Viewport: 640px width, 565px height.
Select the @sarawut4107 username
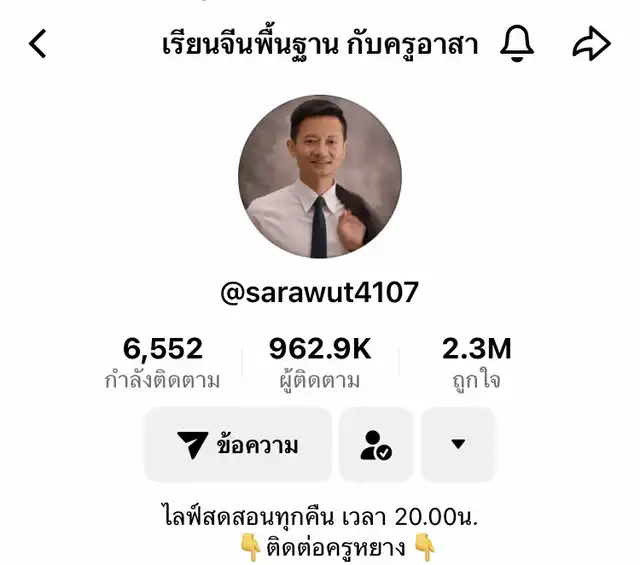point(320,292)
